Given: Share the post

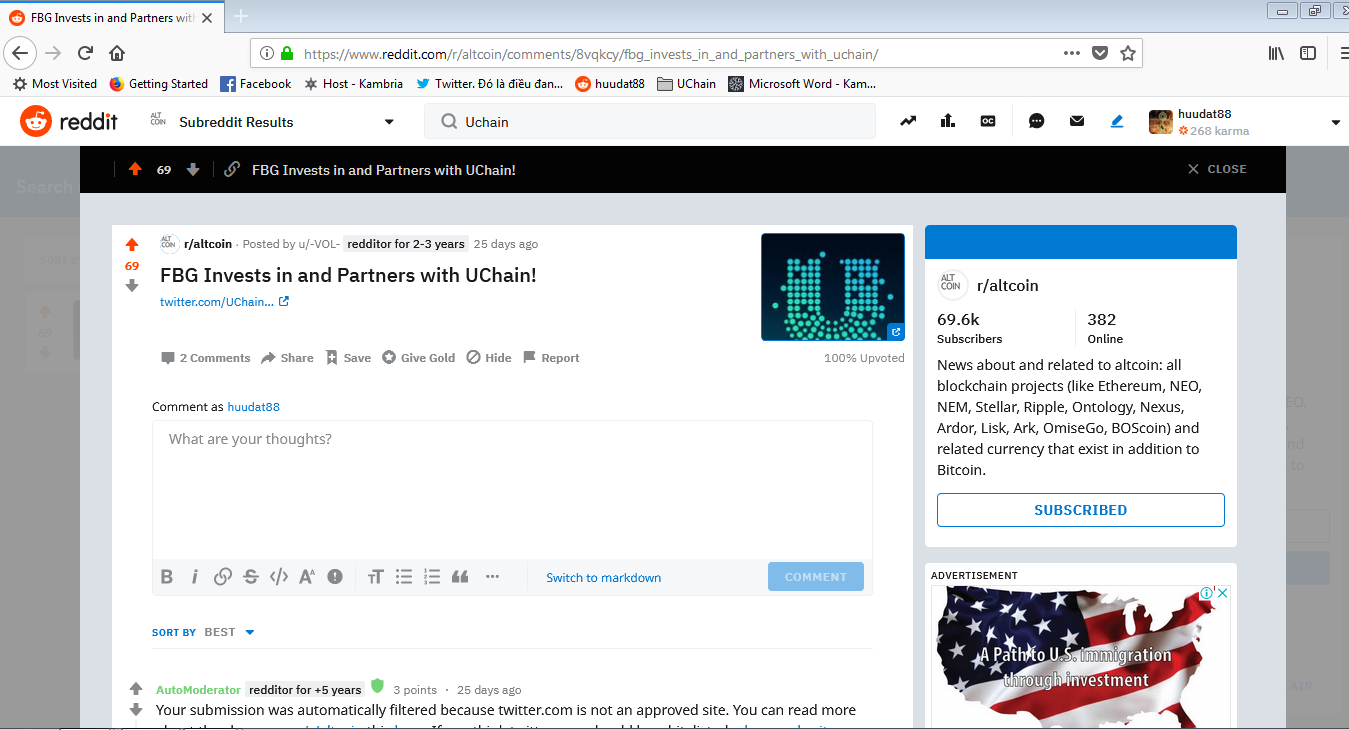Looking at the screenshot, I should click(287, 358).
